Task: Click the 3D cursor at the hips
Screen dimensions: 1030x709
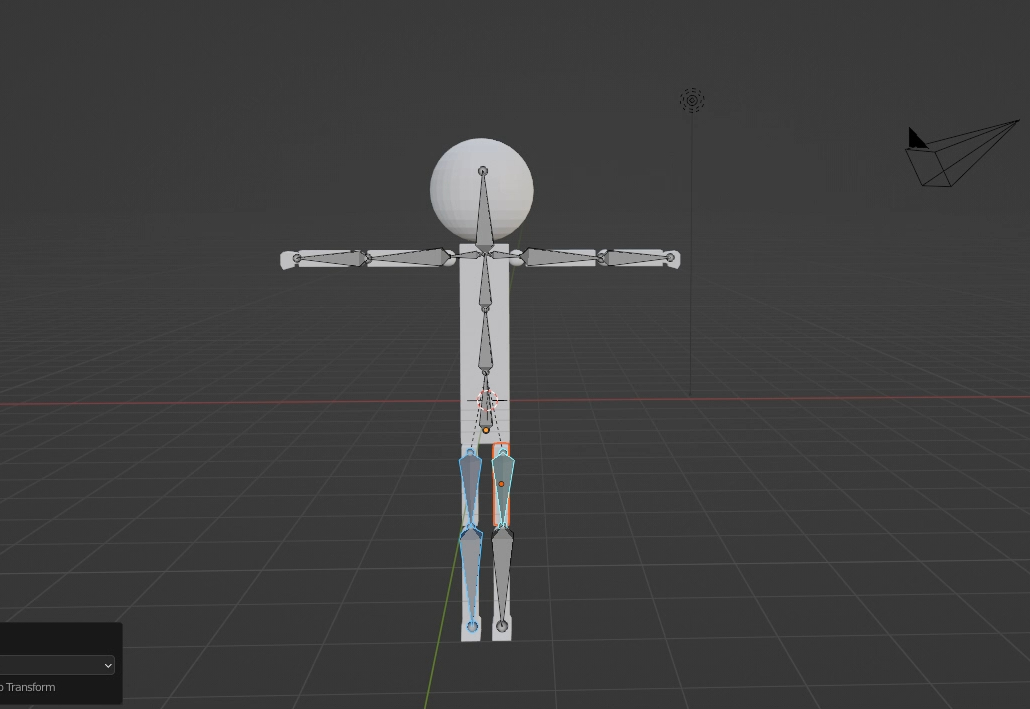Action: point(487,400)
